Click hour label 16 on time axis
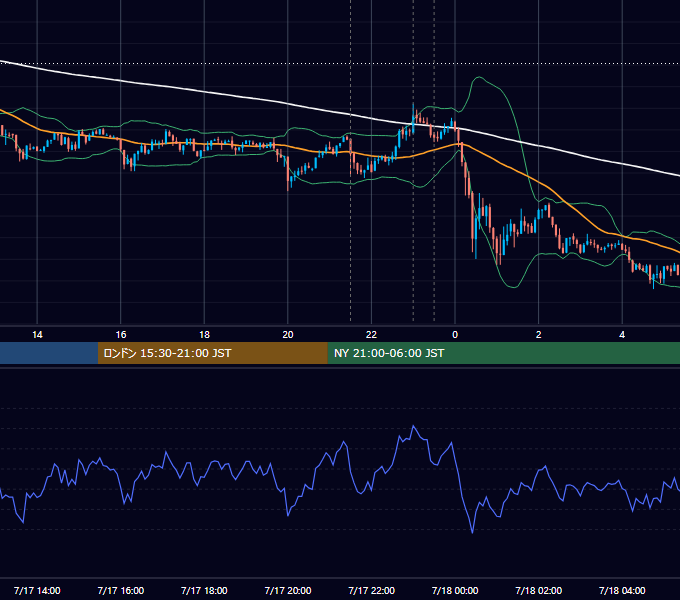 coord(121,335)
